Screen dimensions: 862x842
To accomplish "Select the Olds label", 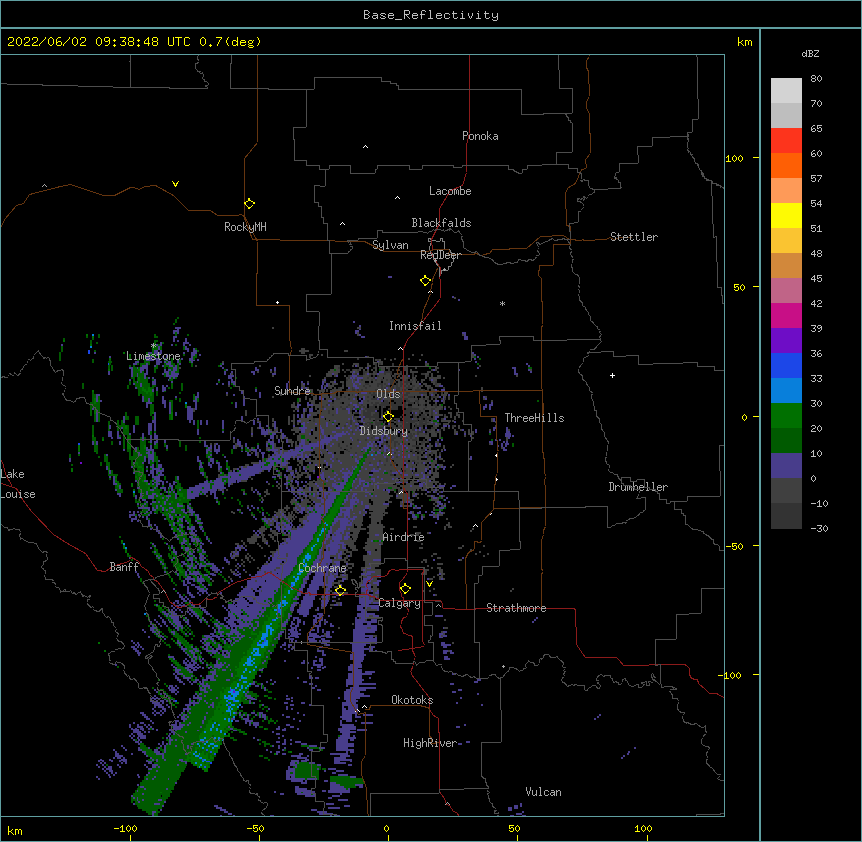I will (388, 394).
